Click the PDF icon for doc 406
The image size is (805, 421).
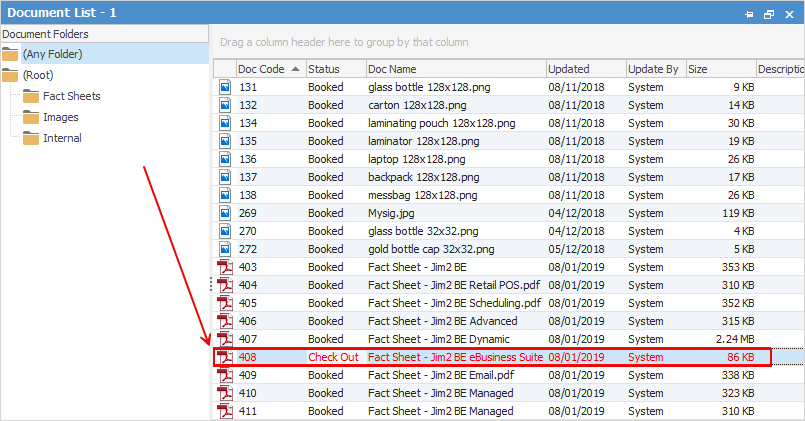[225, 321]
